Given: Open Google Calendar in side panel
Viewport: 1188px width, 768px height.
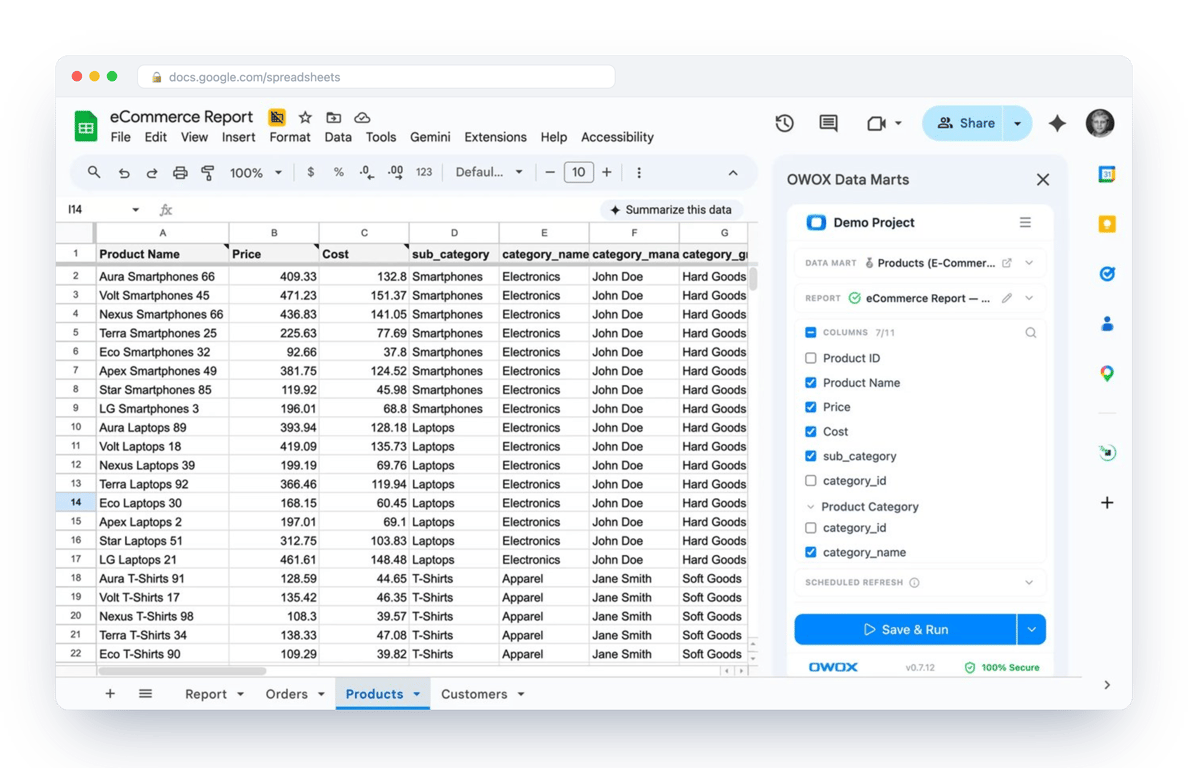Looking at the screenshot, I should 1107,174.
